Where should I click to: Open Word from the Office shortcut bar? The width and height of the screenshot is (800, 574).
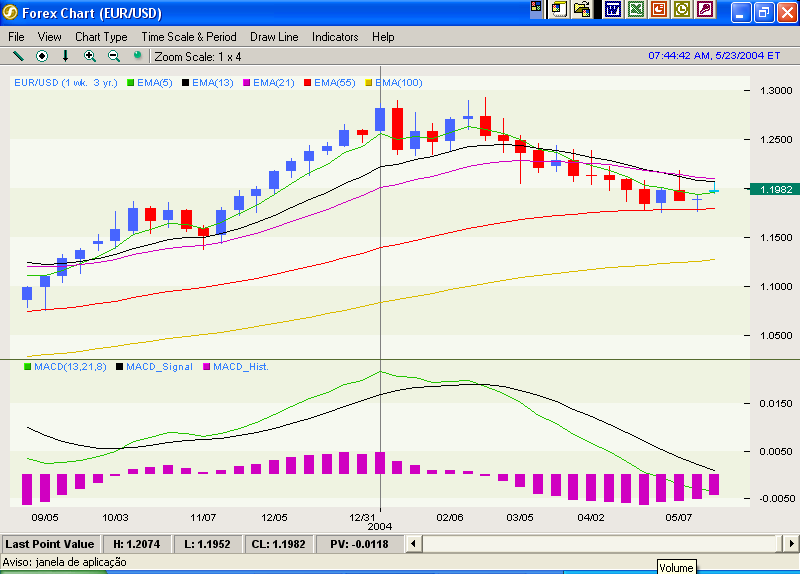click(x=612, y=10)
